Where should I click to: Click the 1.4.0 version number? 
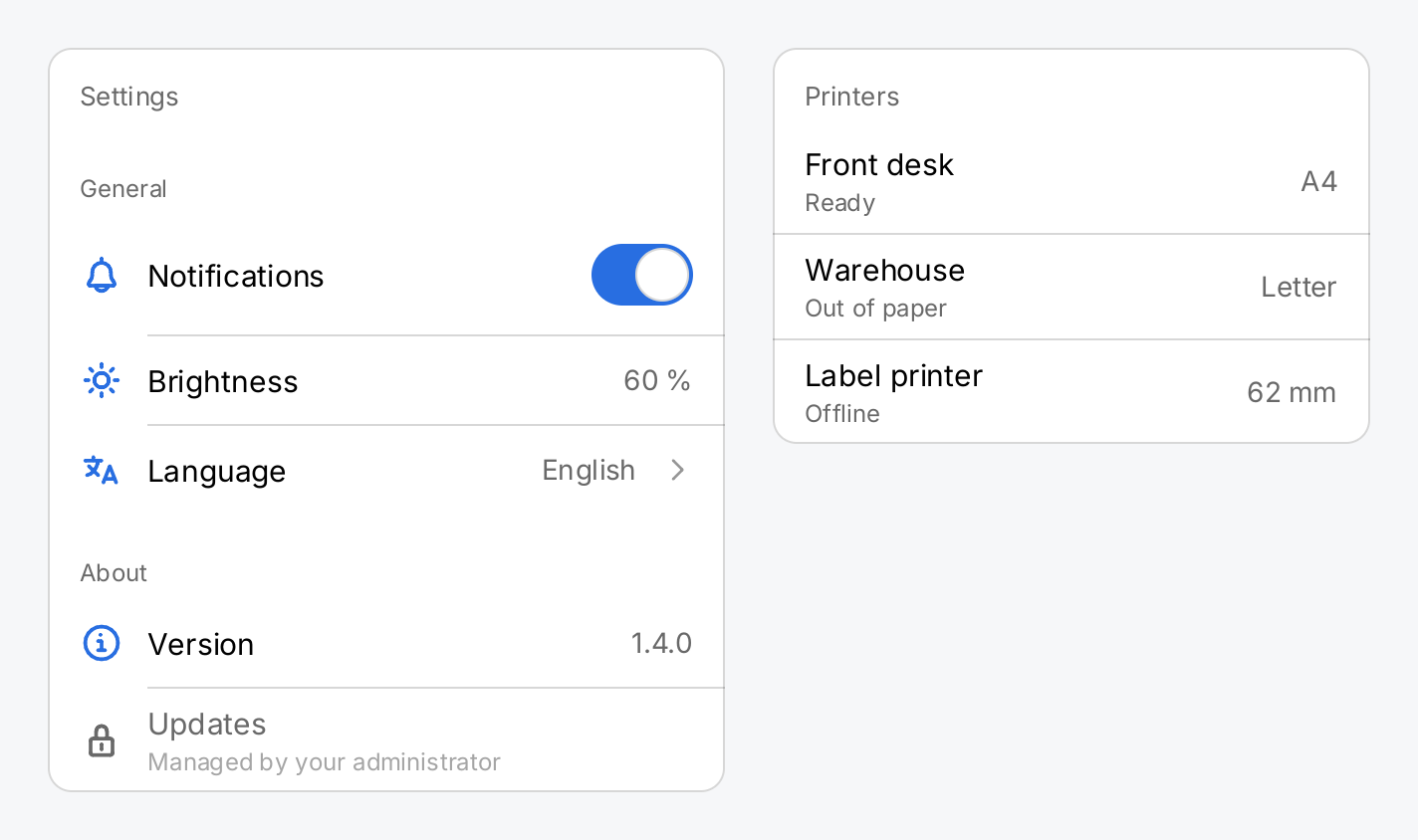click(661, 643)
